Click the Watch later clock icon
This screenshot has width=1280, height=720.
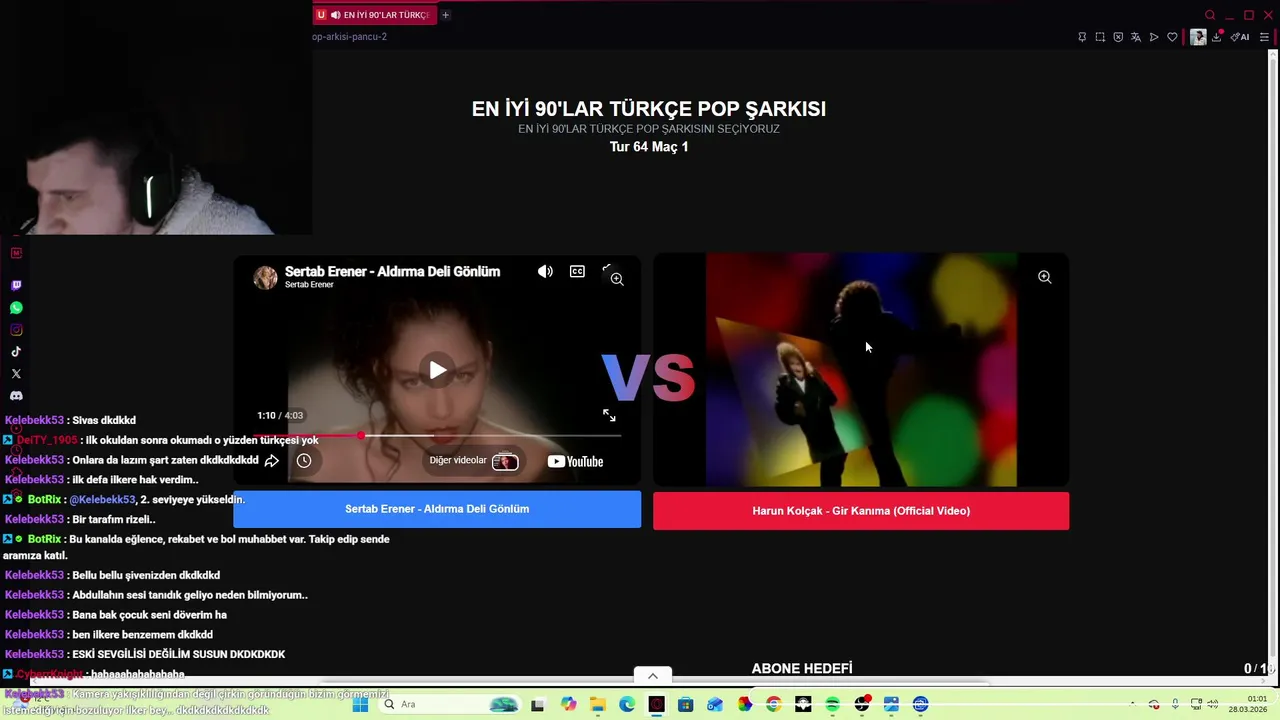coord(304,461)
